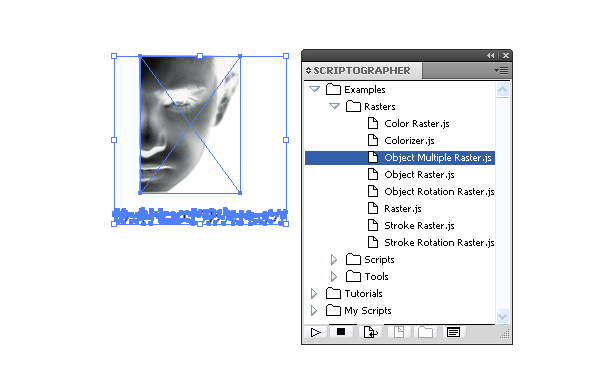Image resolution: width=600 pixels, height=384 pixels.
Task: Select the face raster image on canvas
Action: 190,125
